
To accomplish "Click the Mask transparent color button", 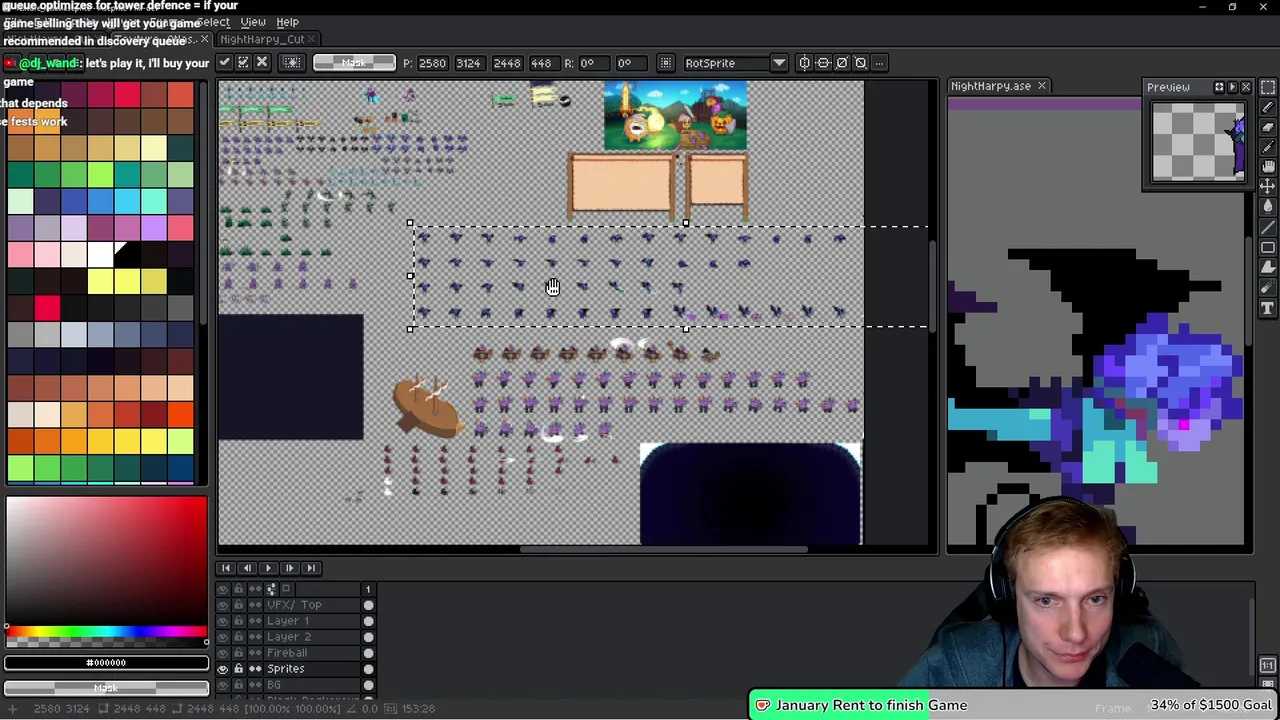I will (x=354, y=62).
